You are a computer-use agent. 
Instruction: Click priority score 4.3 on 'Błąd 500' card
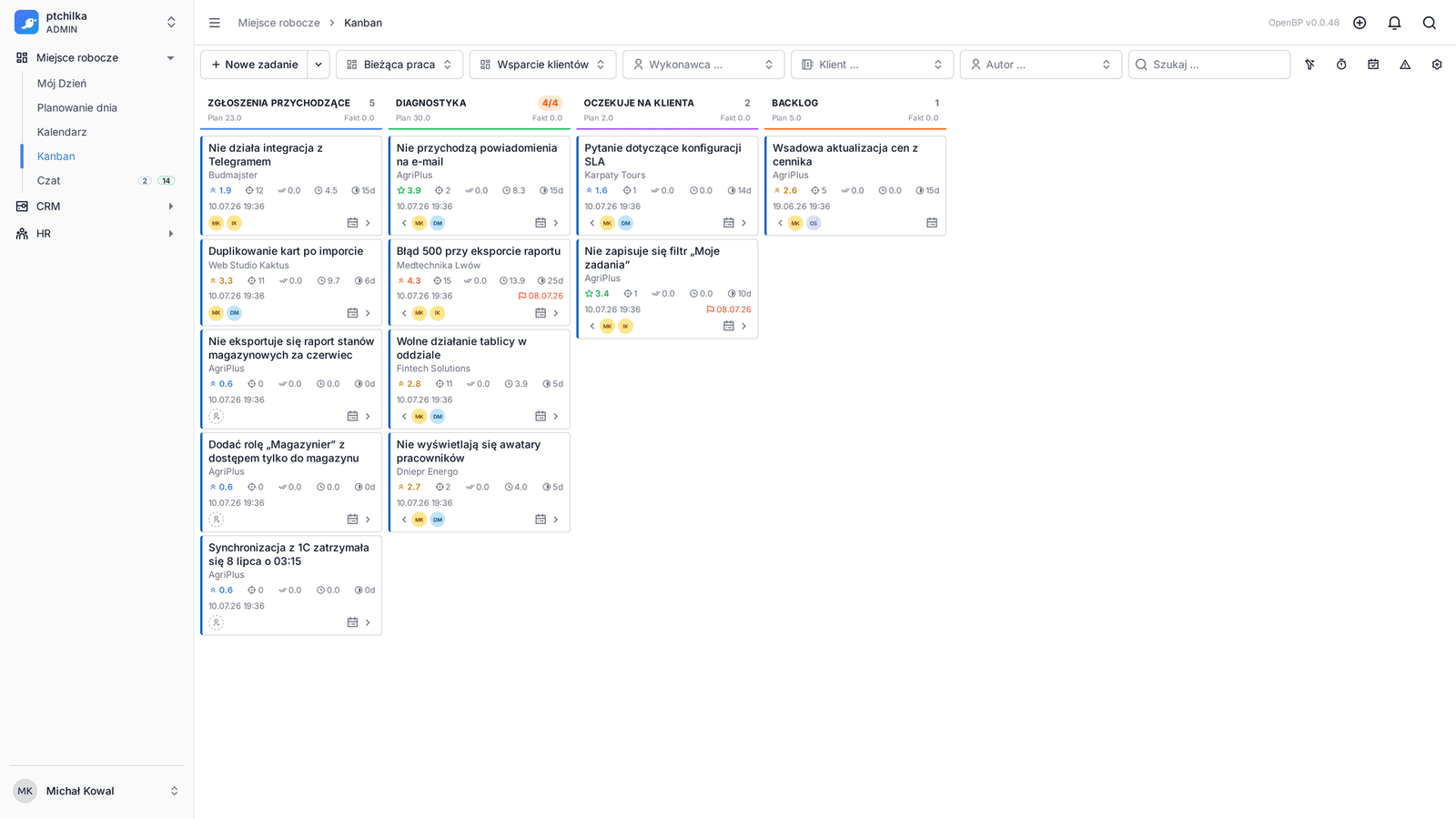coord(409,281)
